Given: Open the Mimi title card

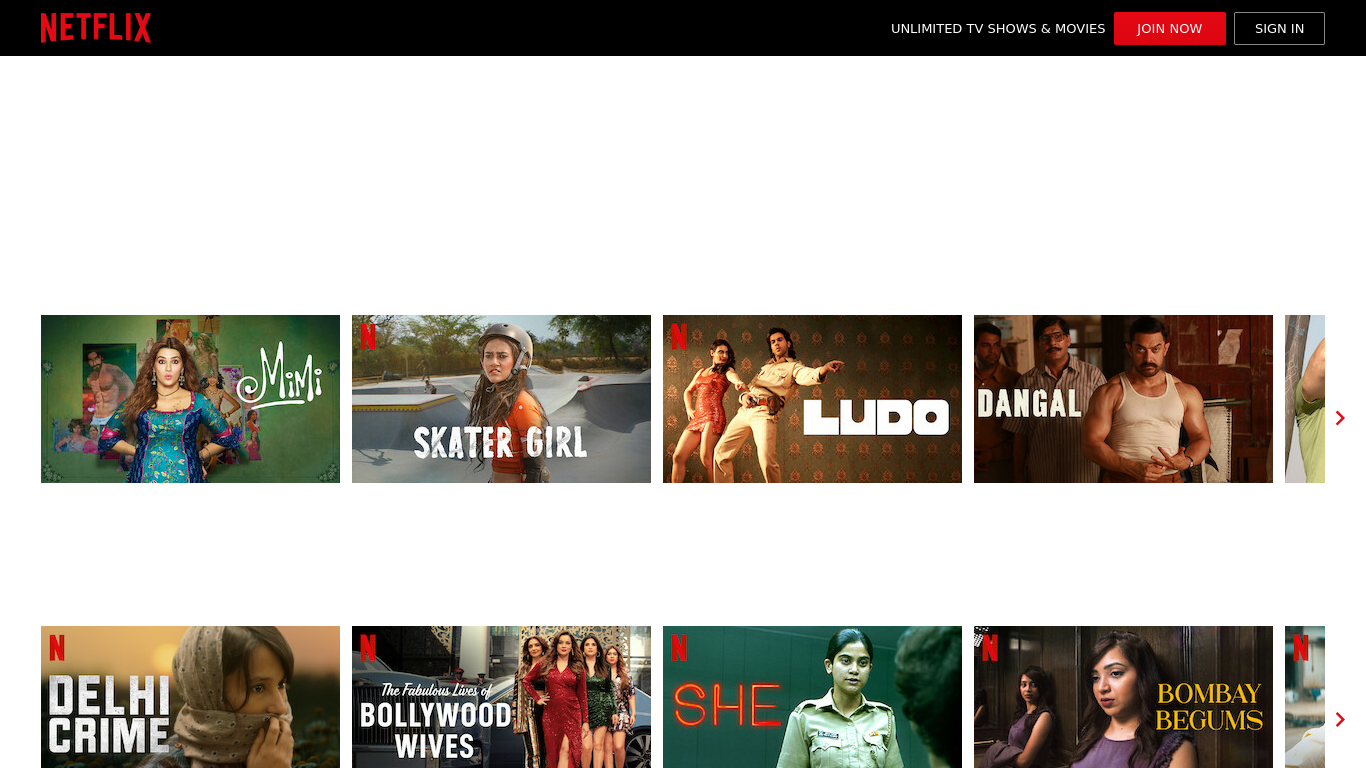Looking at the screenshot, I should pos(190,398).
